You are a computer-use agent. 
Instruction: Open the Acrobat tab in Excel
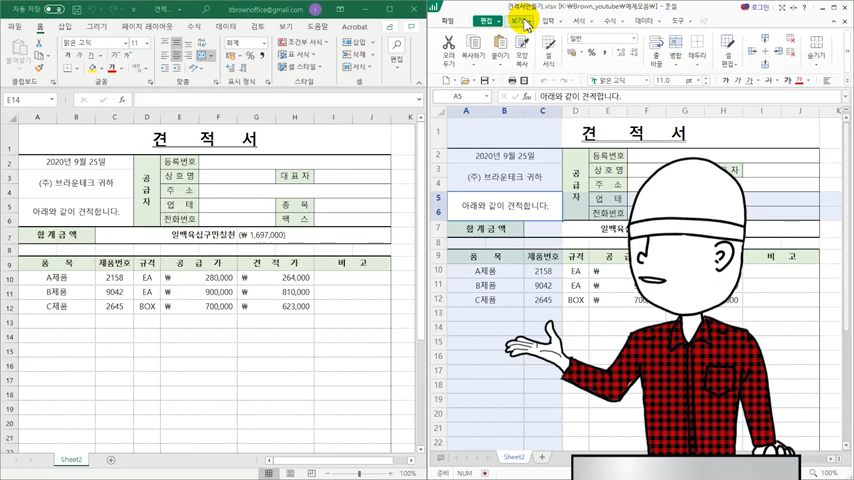click(x=355, y=26)
